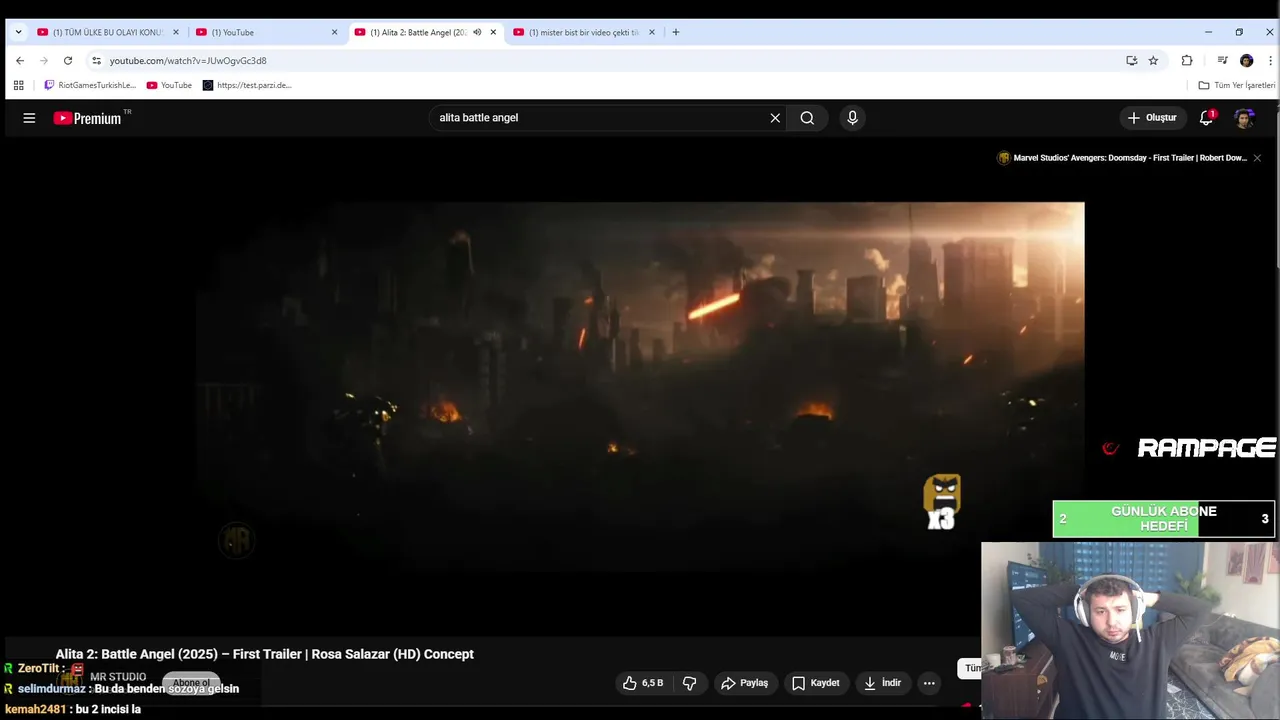The image size is (1280, 720).
Task: Open the MR STUDIO channel name
Action: tap(118, 677)
